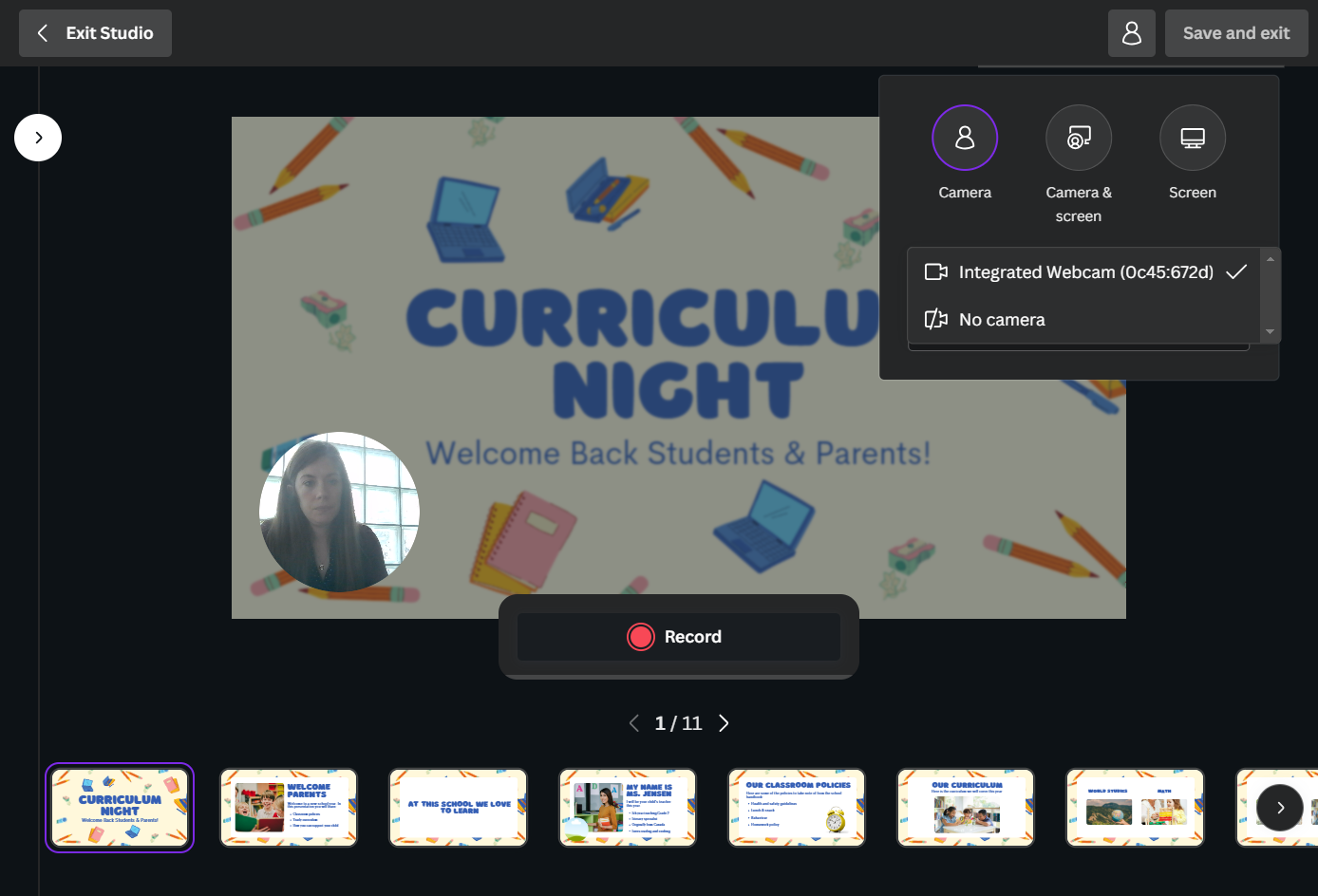This screenshot has height=896, width=1318.
Task: Click Save and exit
Action: pos(1236,33)
